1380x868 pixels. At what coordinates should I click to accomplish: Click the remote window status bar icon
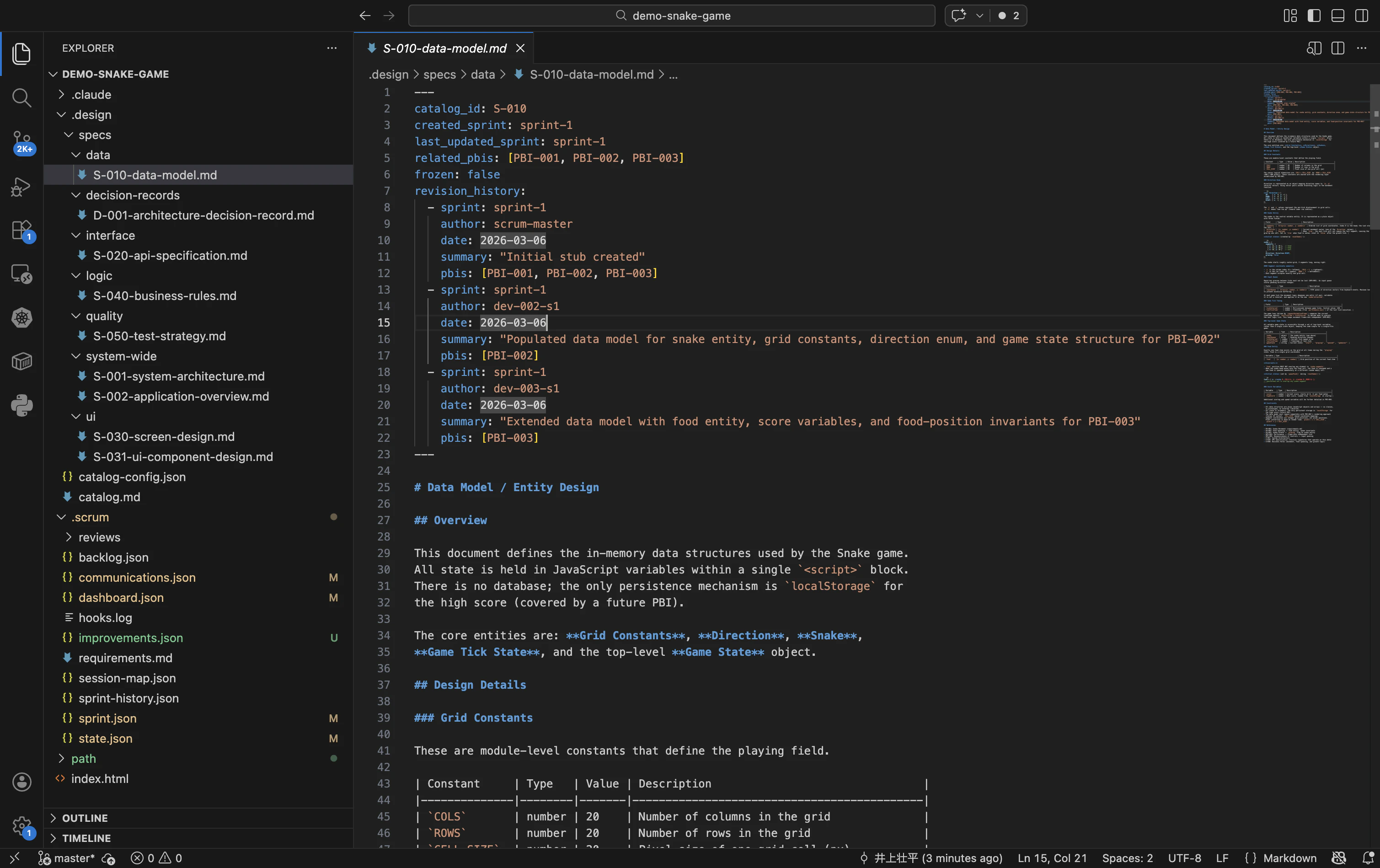click(x=15, y=857)
